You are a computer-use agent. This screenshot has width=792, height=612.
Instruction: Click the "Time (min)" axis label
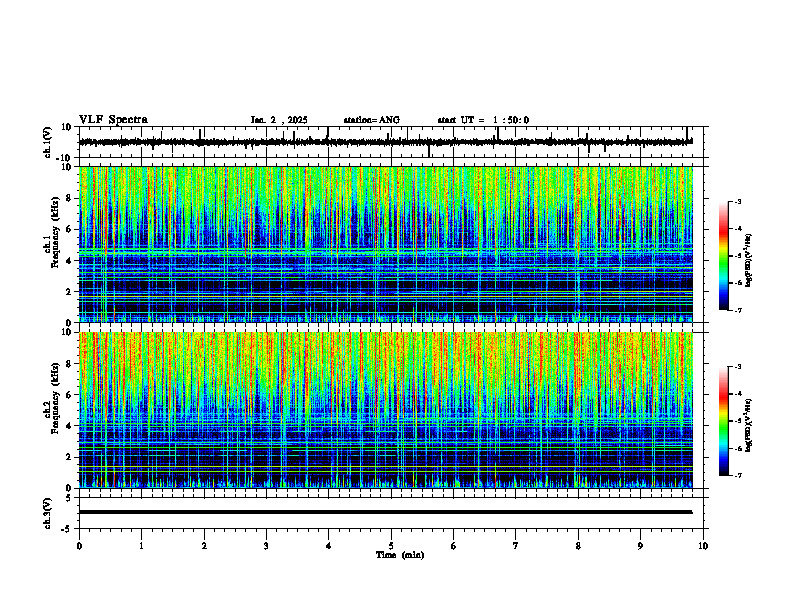click(x=400, y=555)
